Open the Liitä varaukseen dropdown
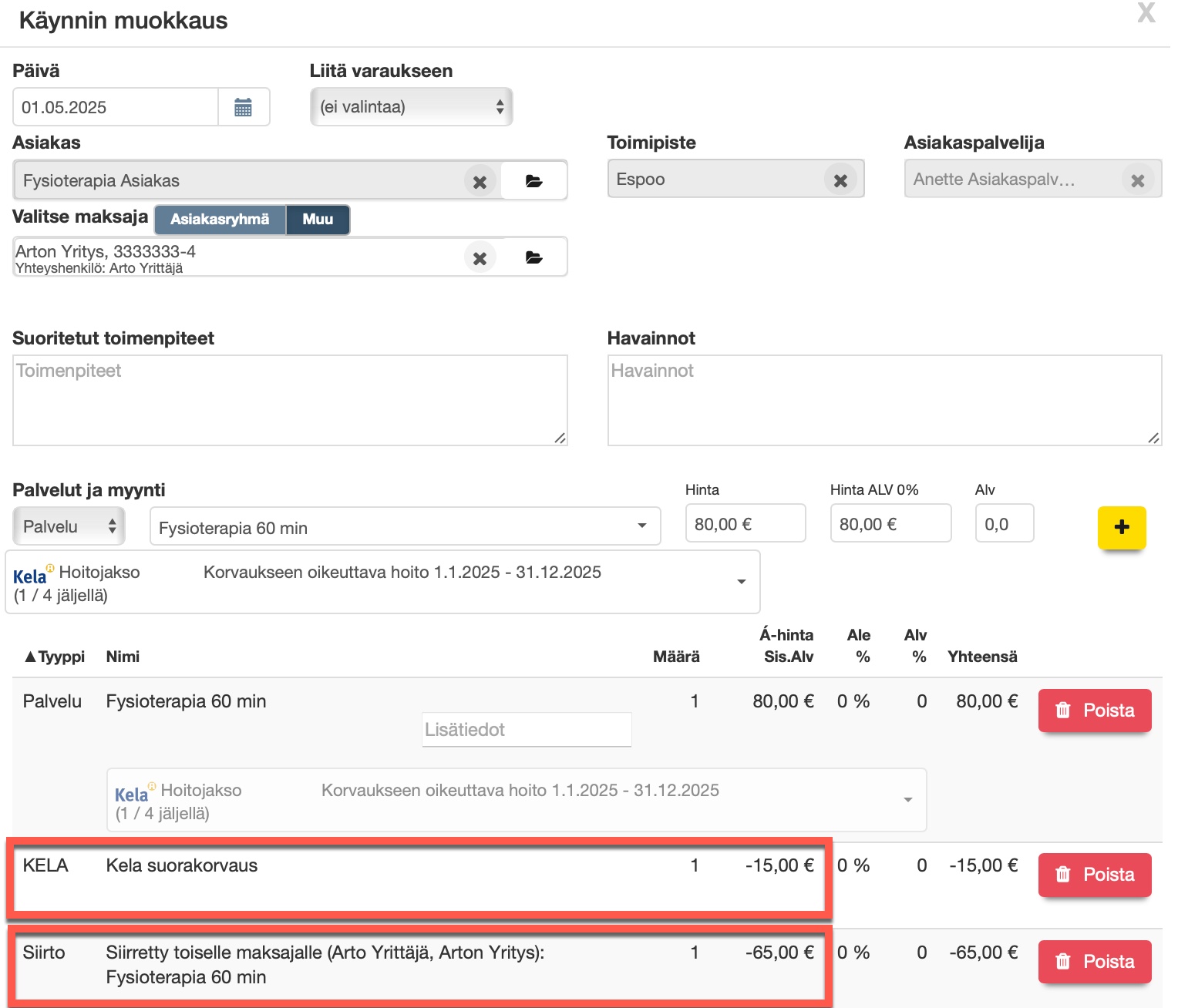Viewport: 1178px width, 1008px height. (411, 107)
